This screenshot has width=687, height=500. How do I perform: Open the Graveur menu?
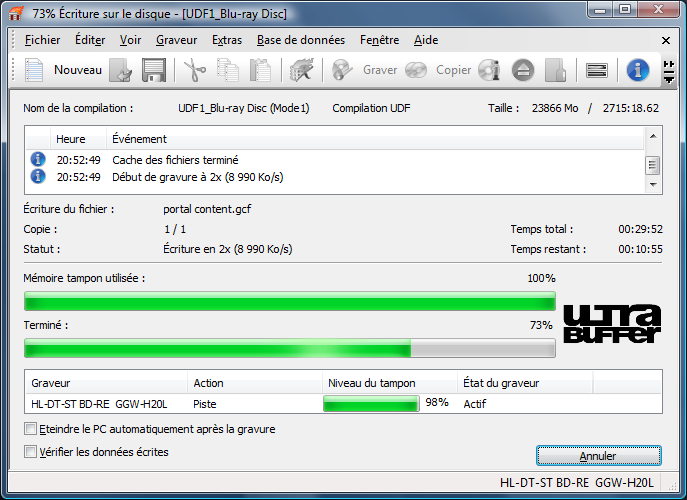point(176,40)
